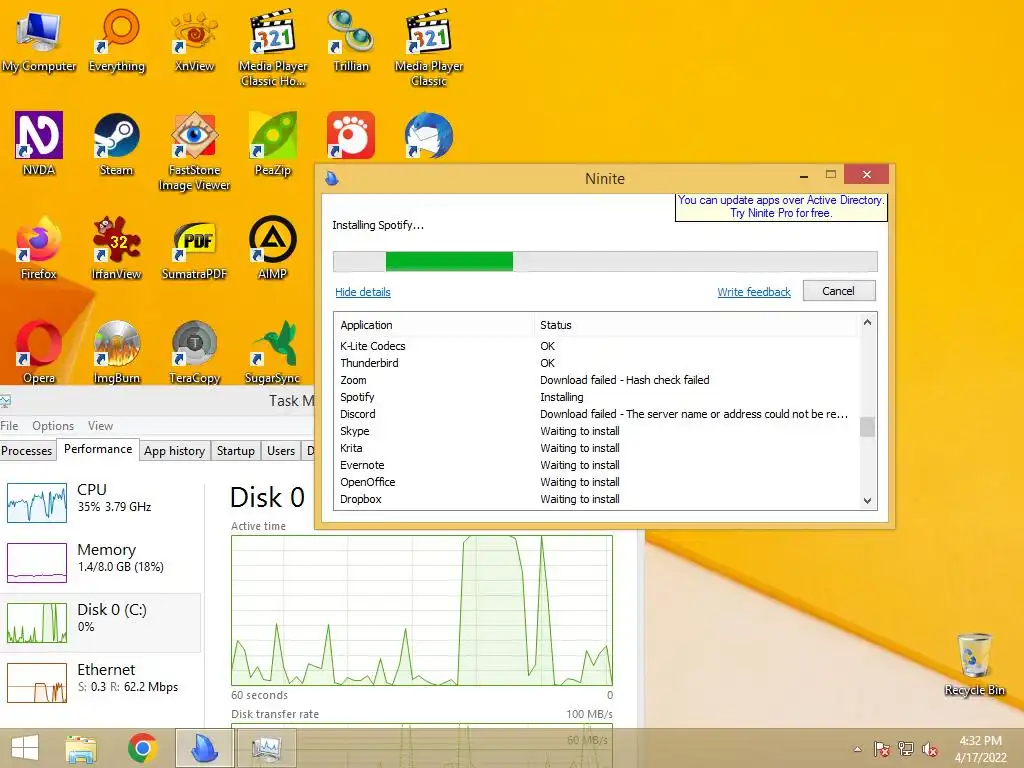Select the FastStone Image Viewer shortcut
This screenshot has width=1024, height=768.
(x=194, y=152)
